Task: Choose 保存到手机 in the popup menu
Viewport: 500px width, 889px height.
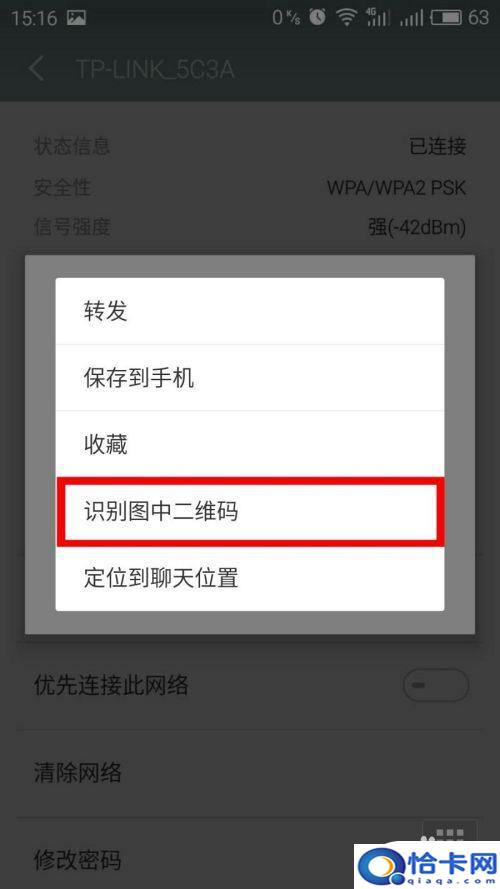Action: click(x=250, y=378)
